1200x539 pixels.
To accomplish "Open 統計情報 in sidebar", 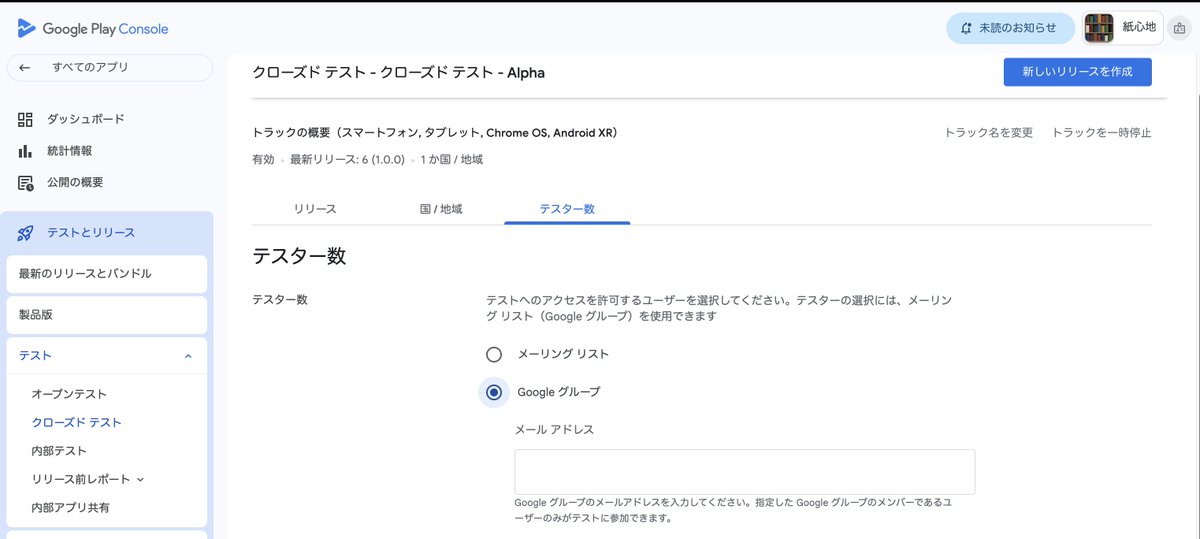I will tap(70, 151).
